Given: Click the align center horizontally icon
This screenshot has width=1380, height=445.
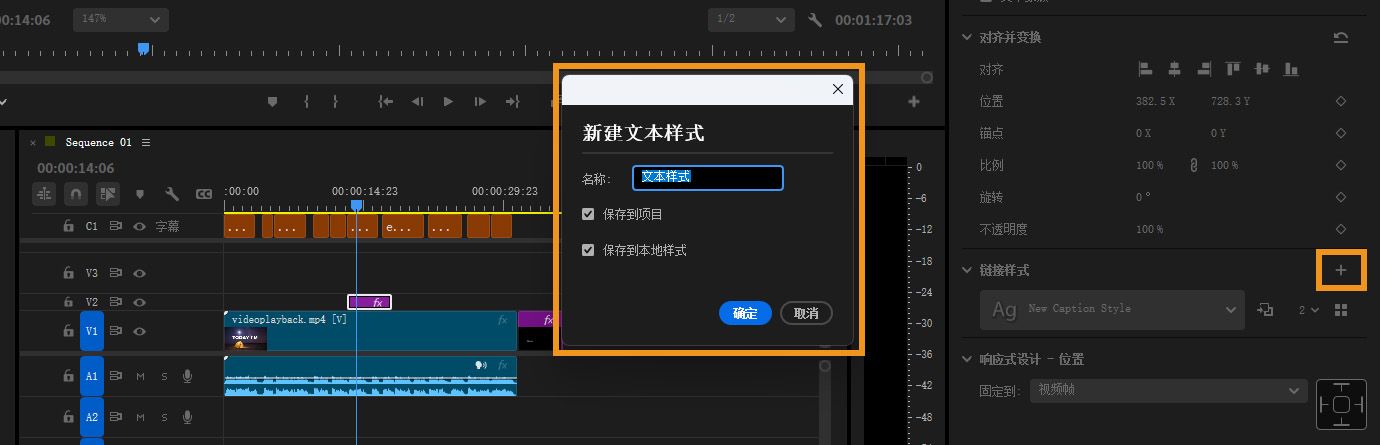Looking at the screenshot, I should (1175, 69).
